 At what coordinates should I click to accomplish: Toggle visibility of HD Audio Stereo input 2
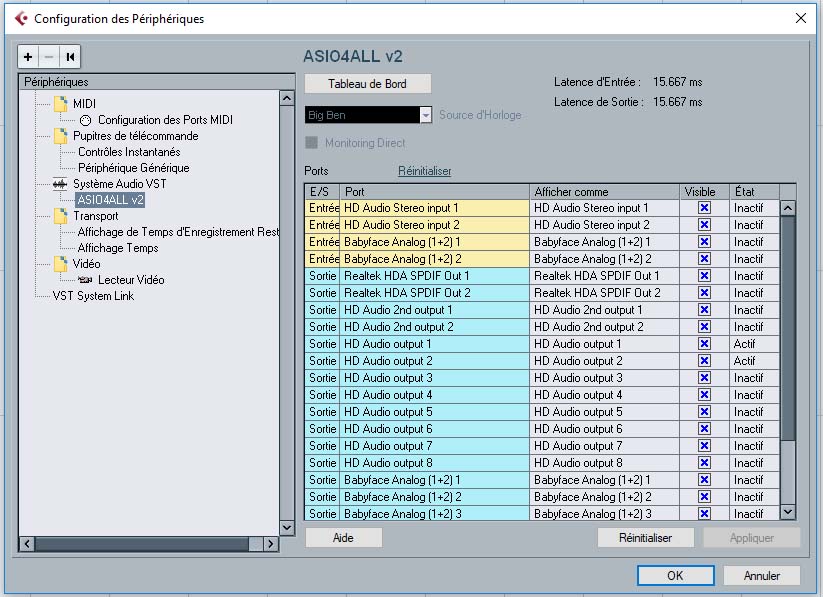tap(704, 225)
